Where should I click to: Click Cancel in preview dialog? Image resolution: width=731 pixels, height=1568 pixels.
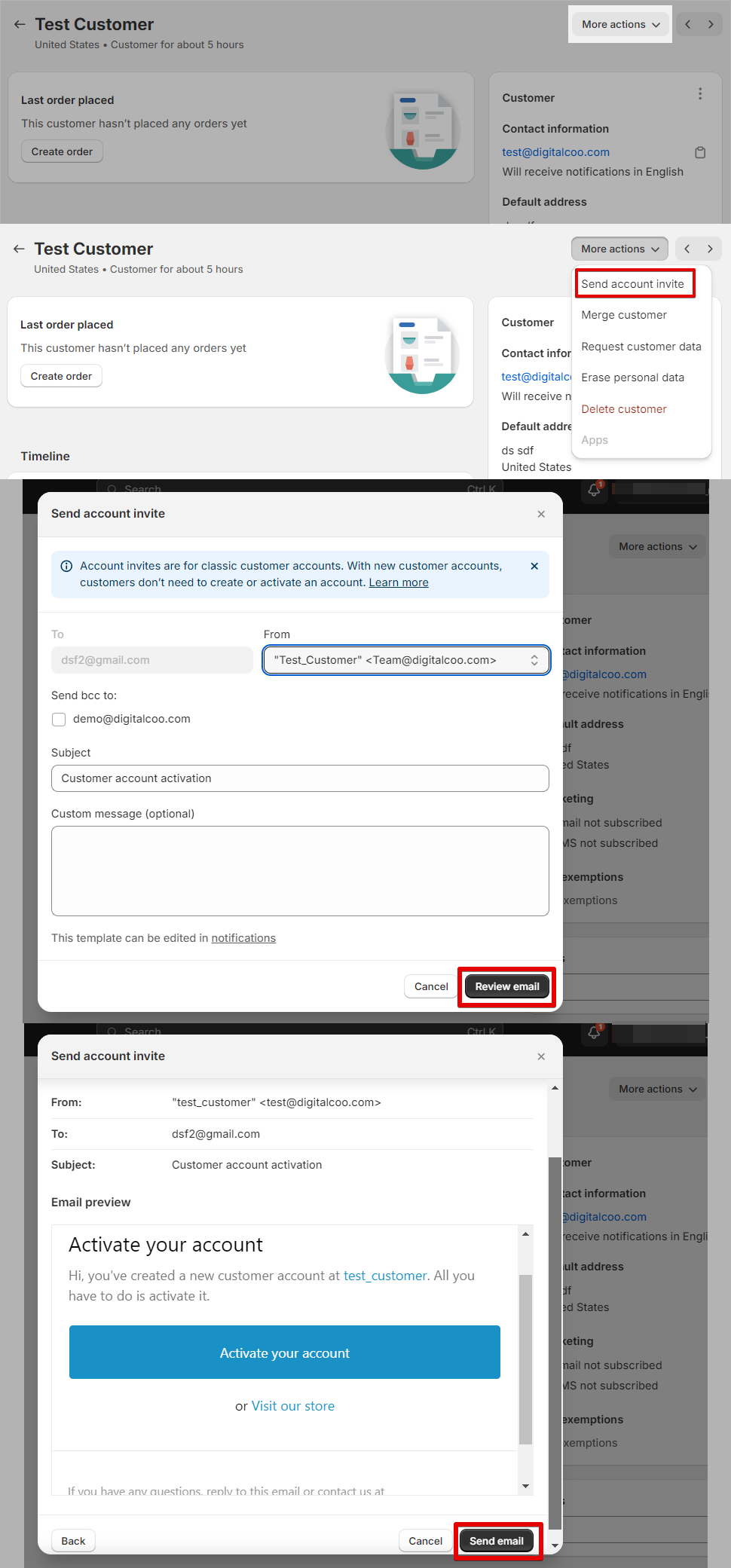[425, 1541]
